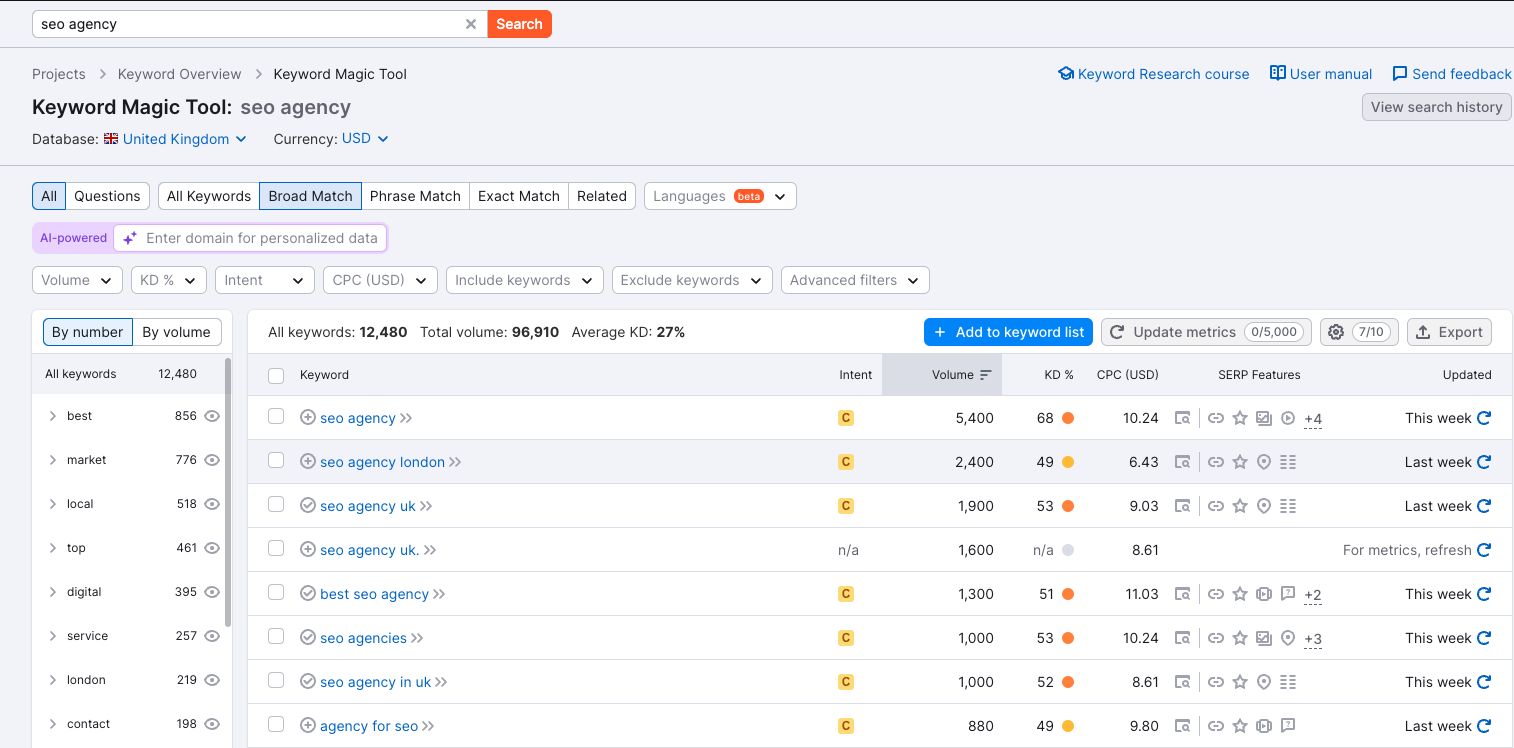Click the Commercial intent badge for seo agency
1514x748 pixels.
[846, 417]
